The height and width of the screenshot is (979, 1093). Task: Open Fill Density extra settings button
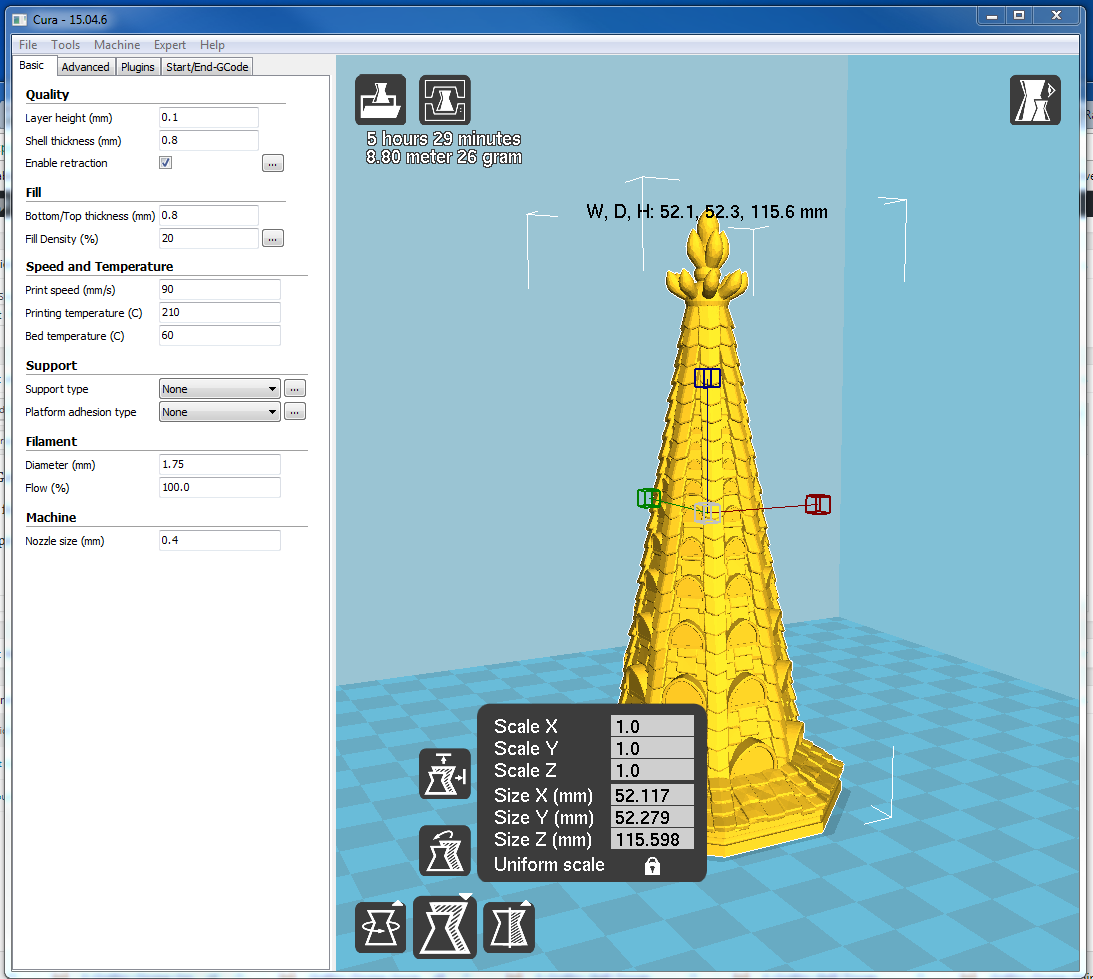pyautogui.click(x=273, y=239)
